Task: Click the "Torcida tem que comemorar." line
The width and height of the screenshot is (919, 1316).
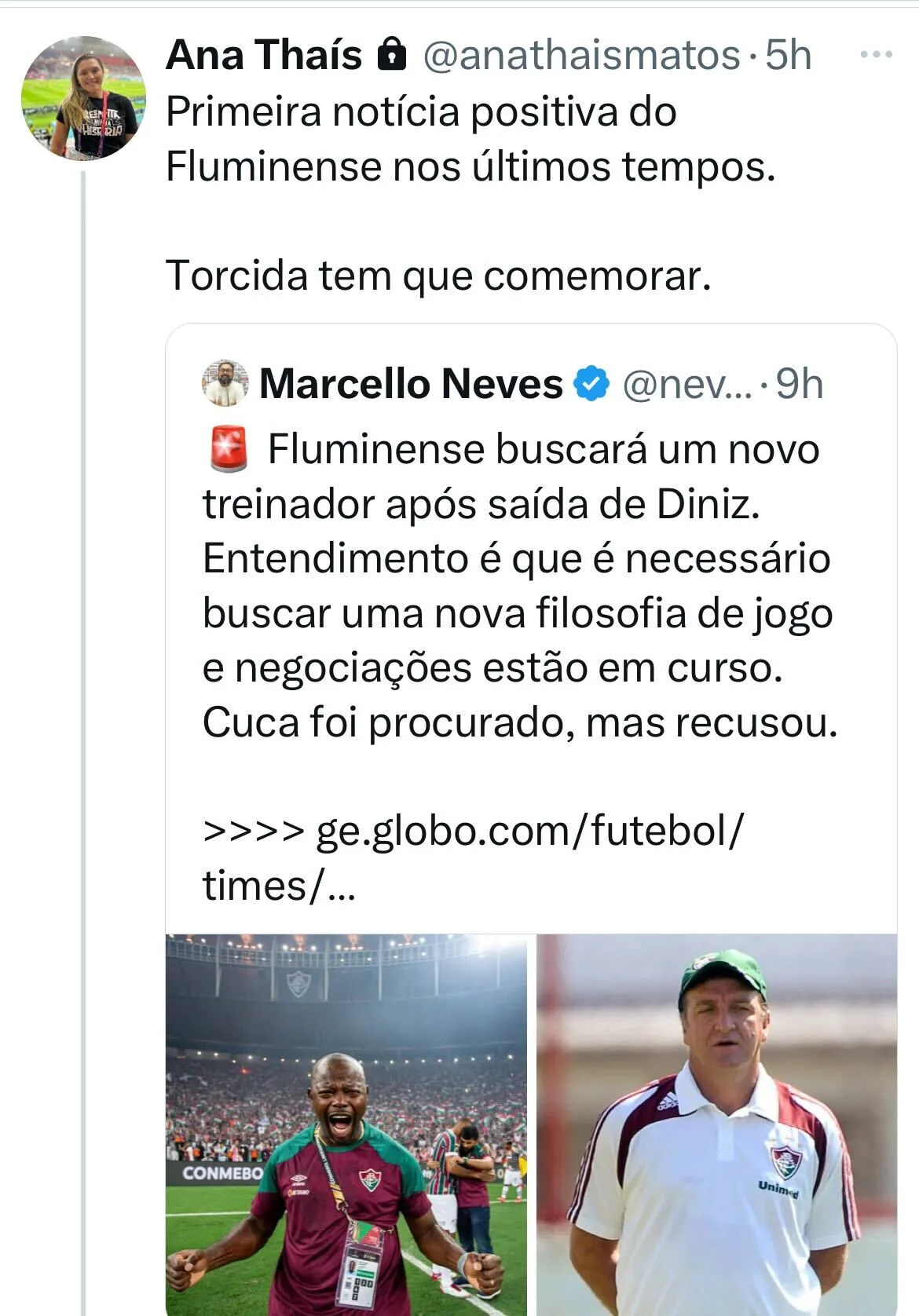Action: [x=438, y=276]
